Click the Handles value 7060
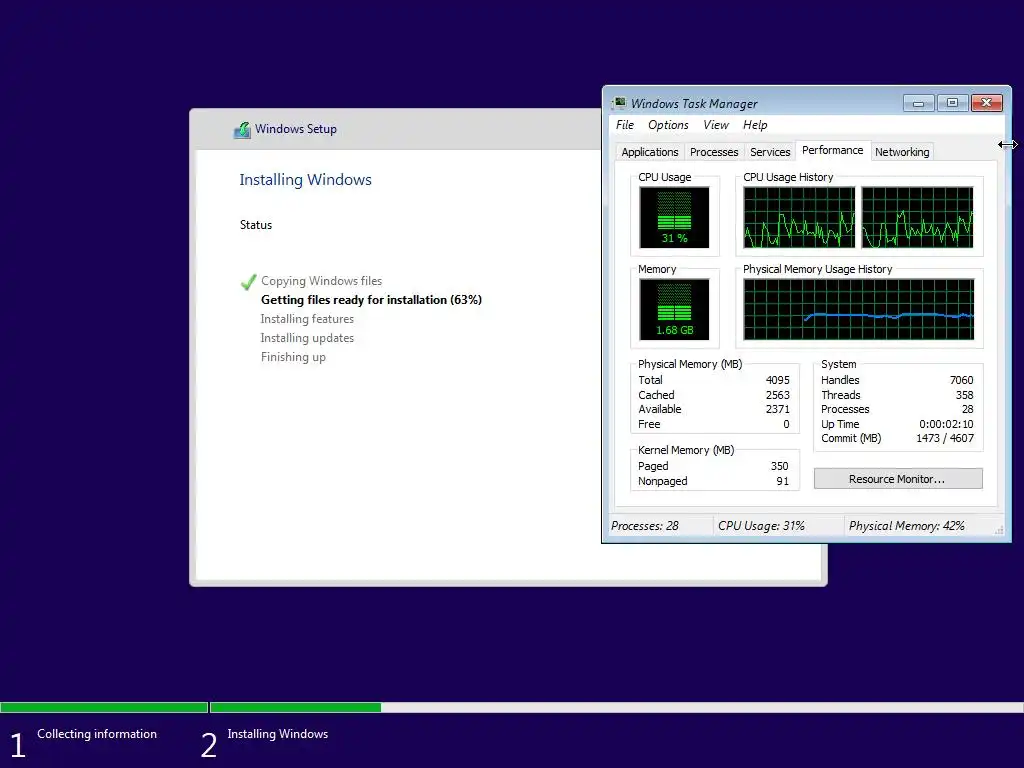 [x=961, y=380]
